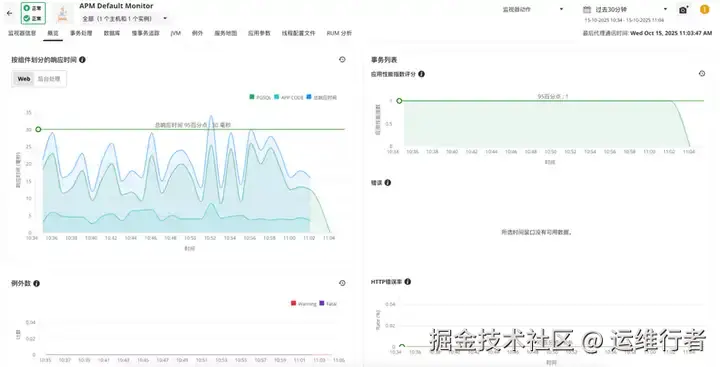Switch to the 后台处理 toggle option

tap(49, 79)
